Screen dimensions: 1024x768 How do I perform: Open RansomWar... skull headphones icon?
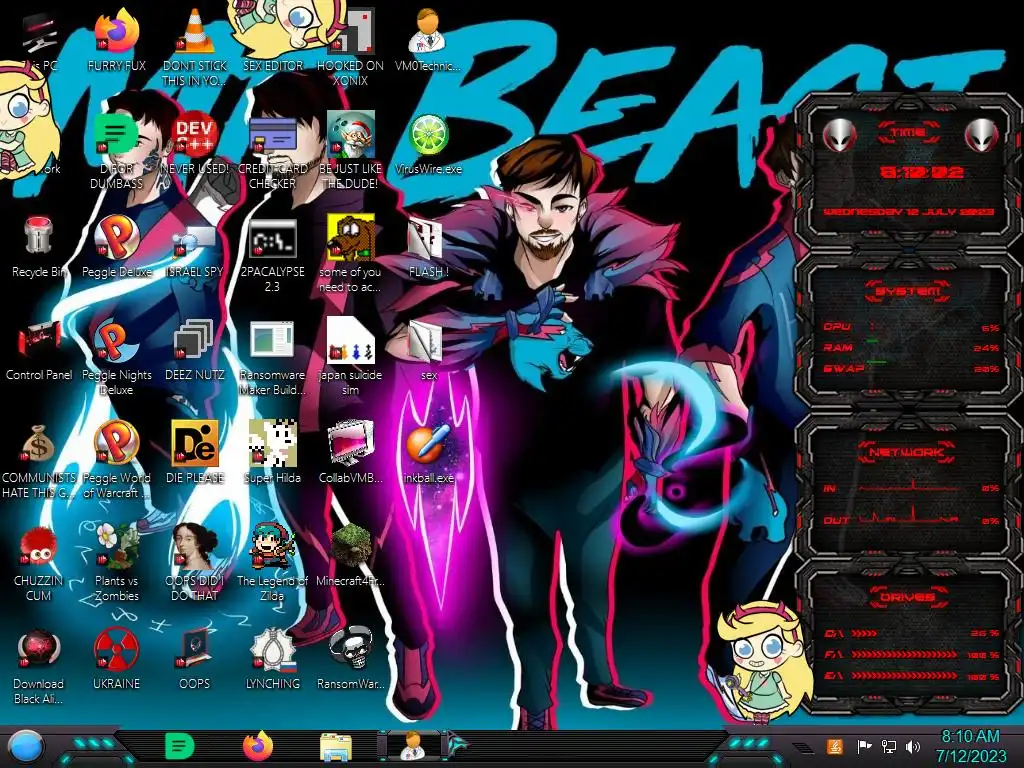(351, 658)
